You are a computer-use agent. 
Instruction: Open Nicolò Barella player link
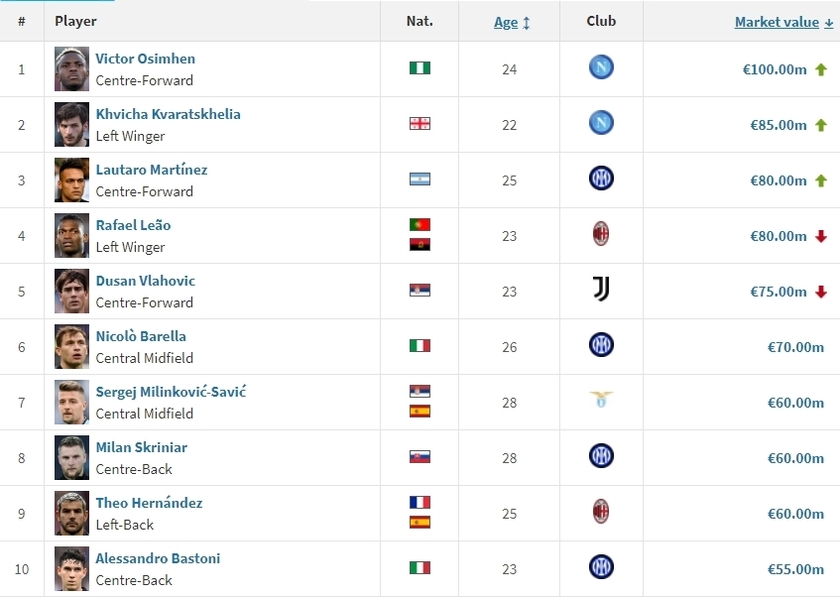click(x=141, y=336)
